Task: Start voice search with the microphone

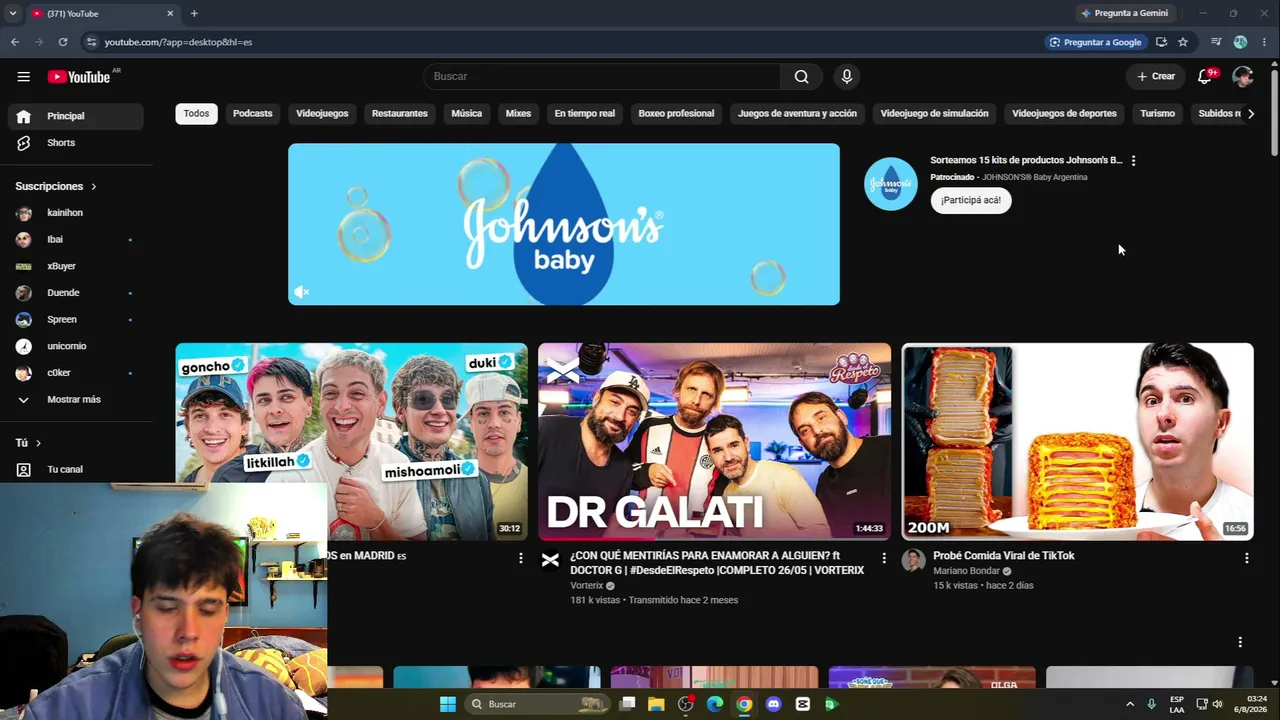Action: pyautogui.click(x=847, y=76)
